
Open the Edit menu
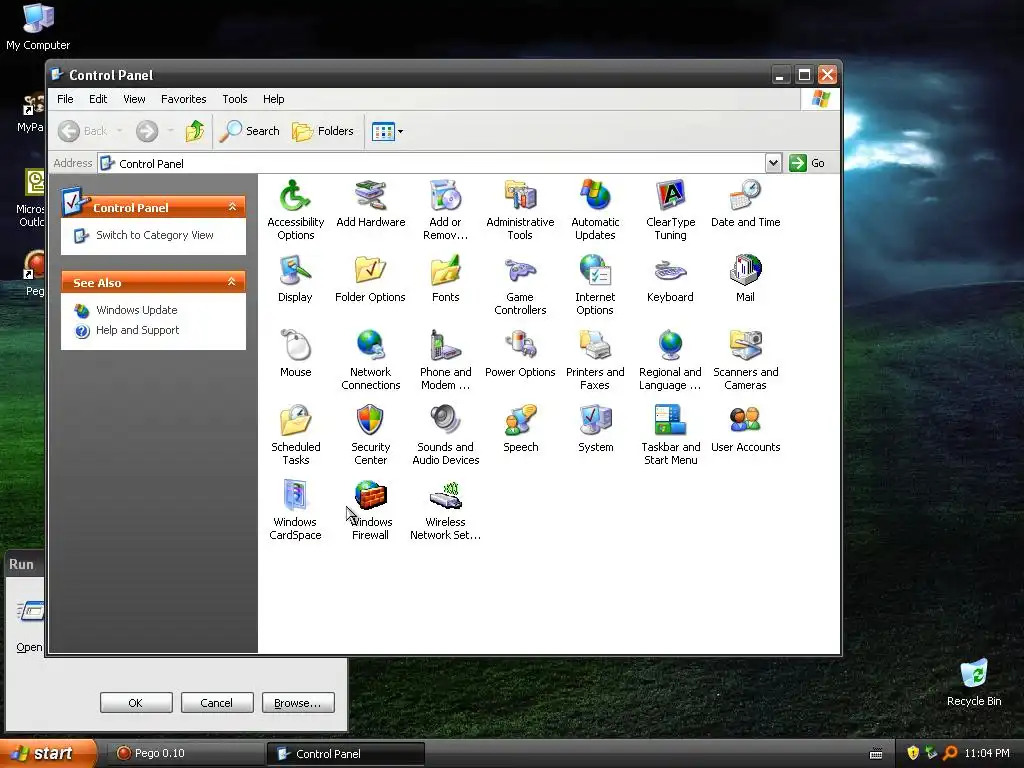[x=98, y=99]
